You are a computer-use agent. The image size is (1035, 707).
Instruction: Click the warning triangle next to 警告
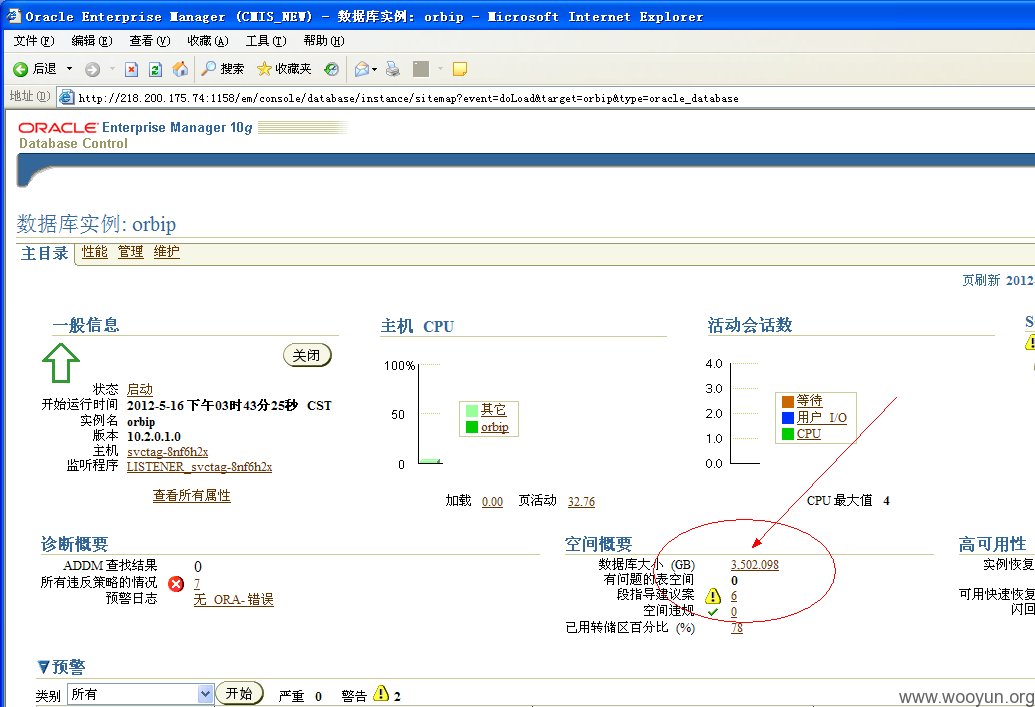(x=381, y=693)
